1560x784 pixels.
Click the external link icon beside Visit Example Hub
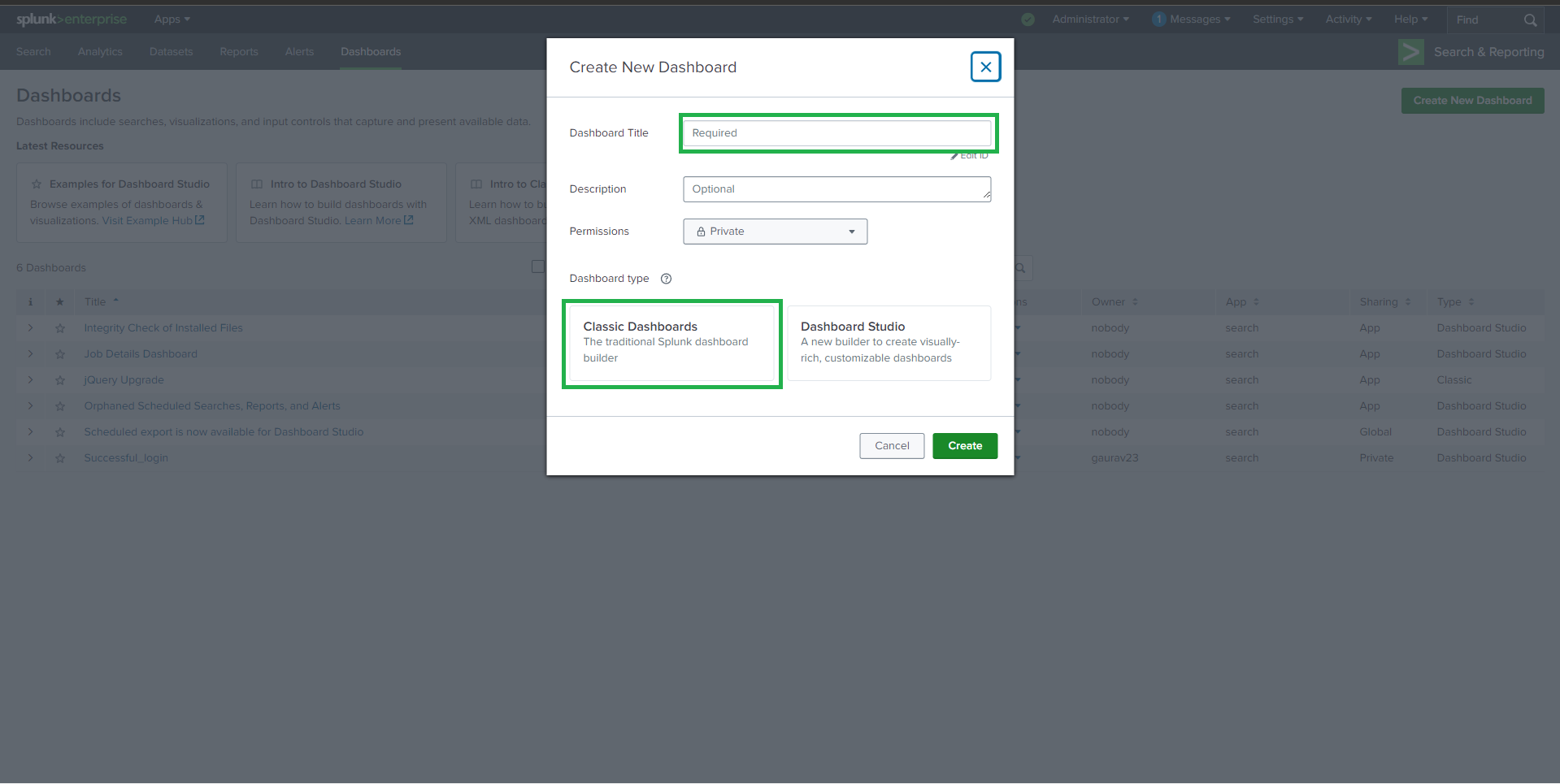pyautogui.click(x=200, y=220)
